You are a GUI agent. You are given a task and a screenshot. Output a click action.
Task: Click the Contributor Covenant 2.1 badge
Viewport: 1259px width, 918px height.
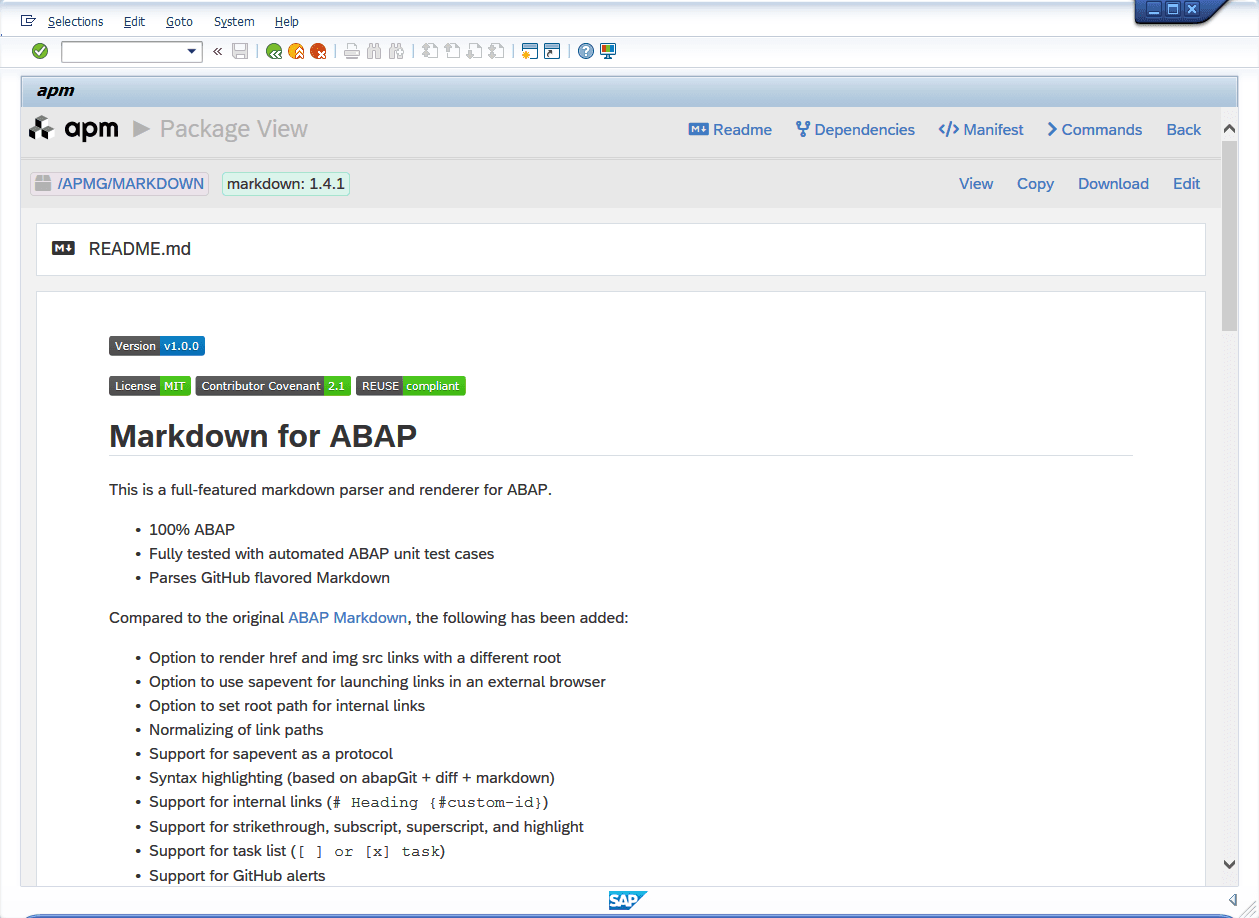coord(273,386)
